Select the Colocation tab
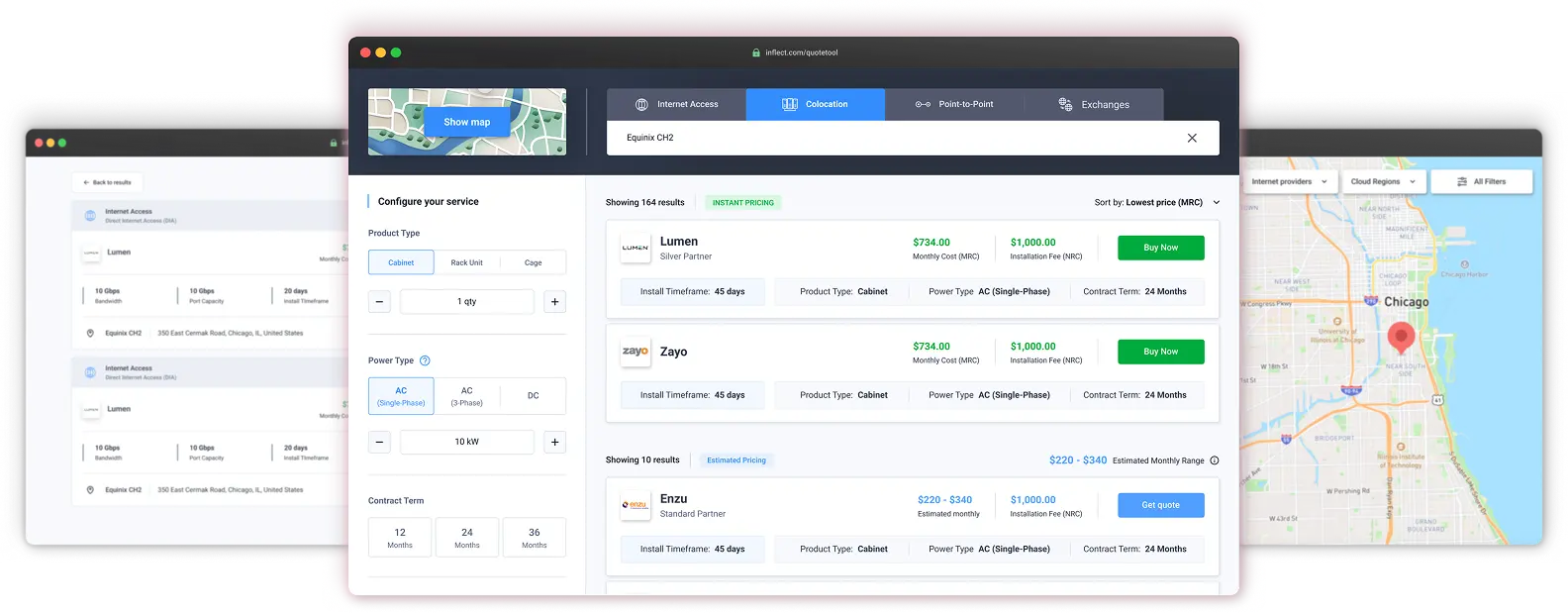This screenshot has height=613, width=1568. point(815,104)
